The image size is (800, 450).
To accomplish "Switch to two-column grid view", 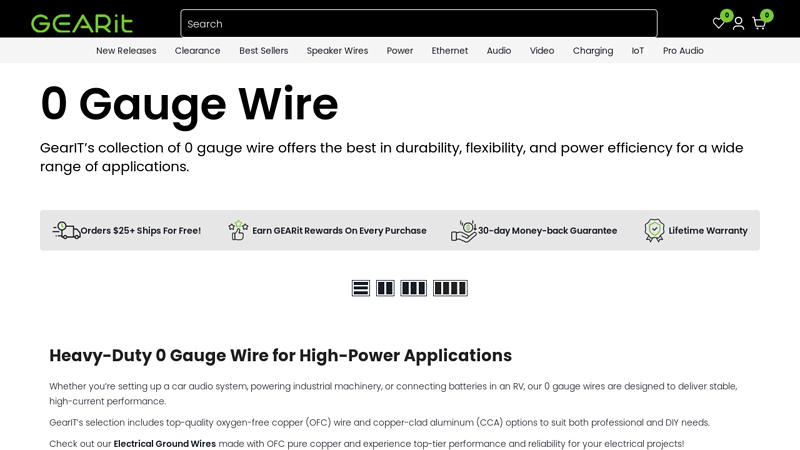I will pos(385,288).
